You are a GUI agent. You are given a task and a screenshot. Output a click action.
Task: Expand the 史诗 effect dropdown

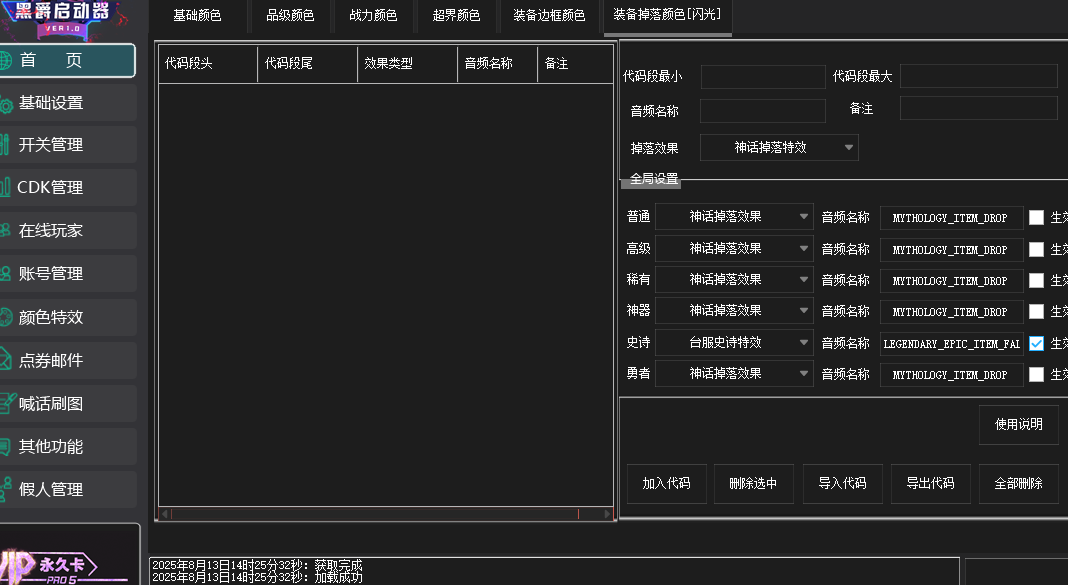tap(734, 343)
